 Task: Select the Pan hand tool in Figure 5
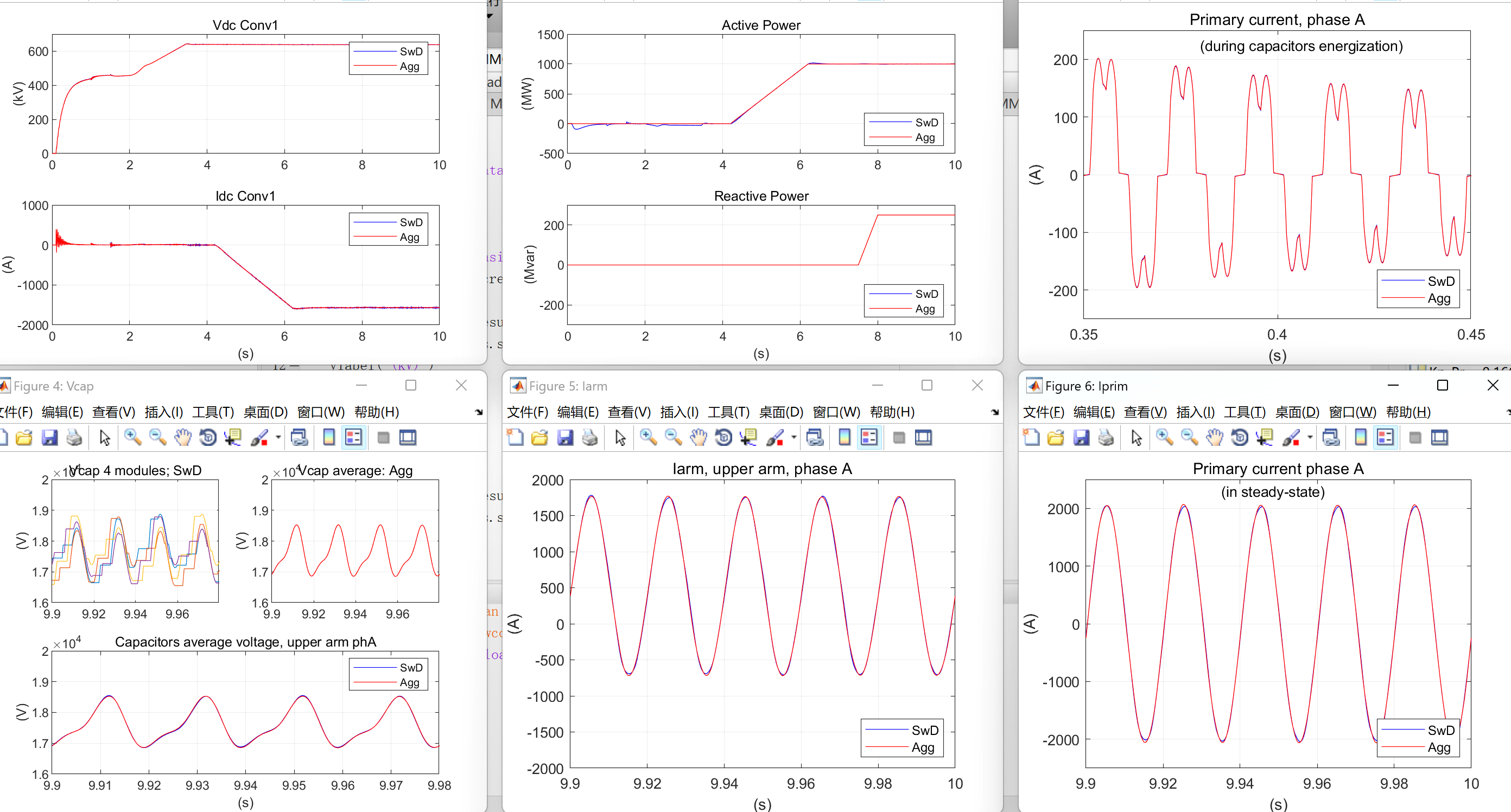(698, 437)
